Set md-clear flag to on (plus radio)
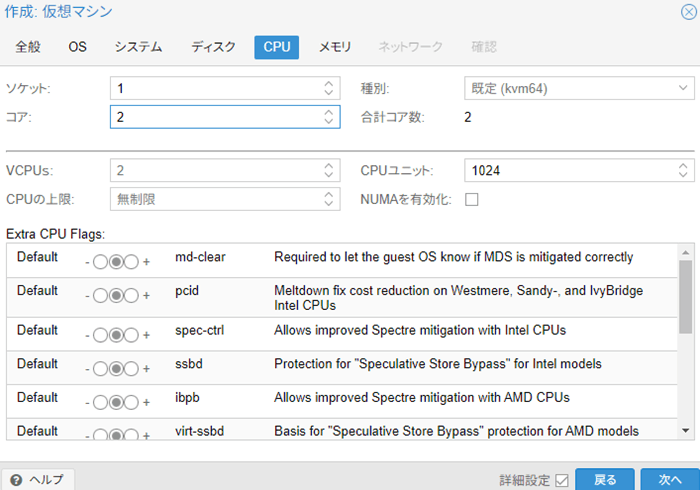The height and width of the screenshot is (490, 700). [x=131, y=262]
